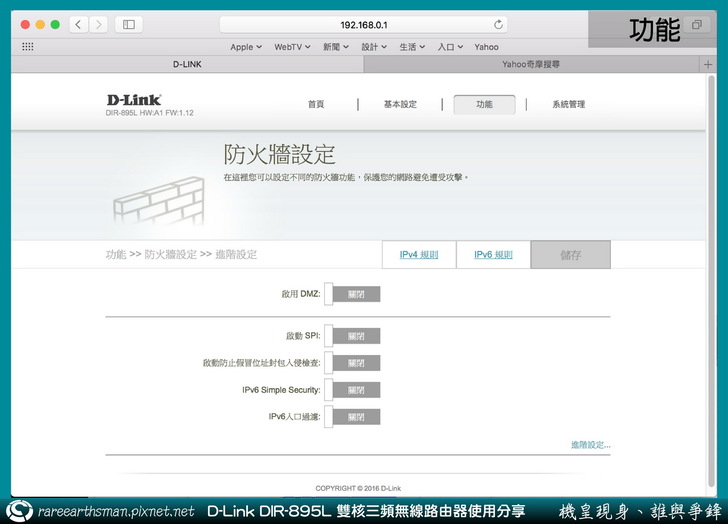Open the IPv4 規則 link
Image resolution: width=728 pixels, height=524 pixels.
(419, 255)
